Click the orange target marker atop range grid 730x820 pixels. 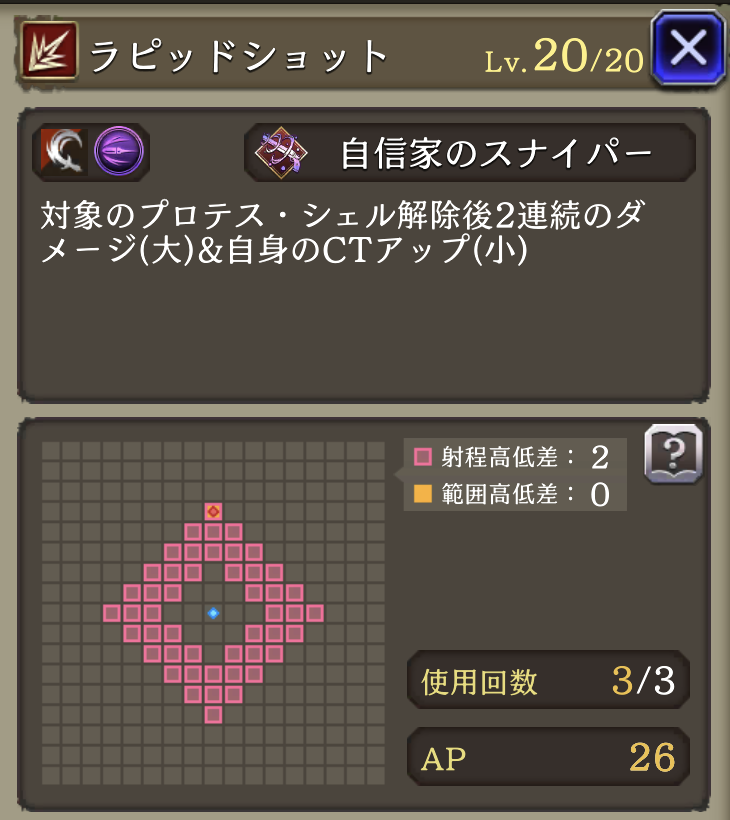213,511
